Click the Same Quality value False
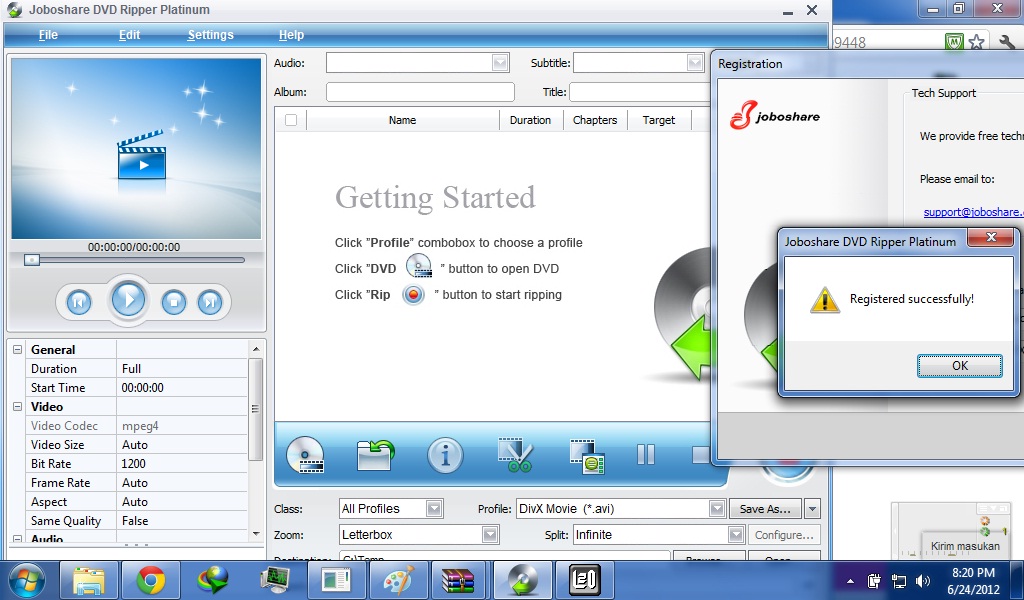 click(x=135, y=521)
